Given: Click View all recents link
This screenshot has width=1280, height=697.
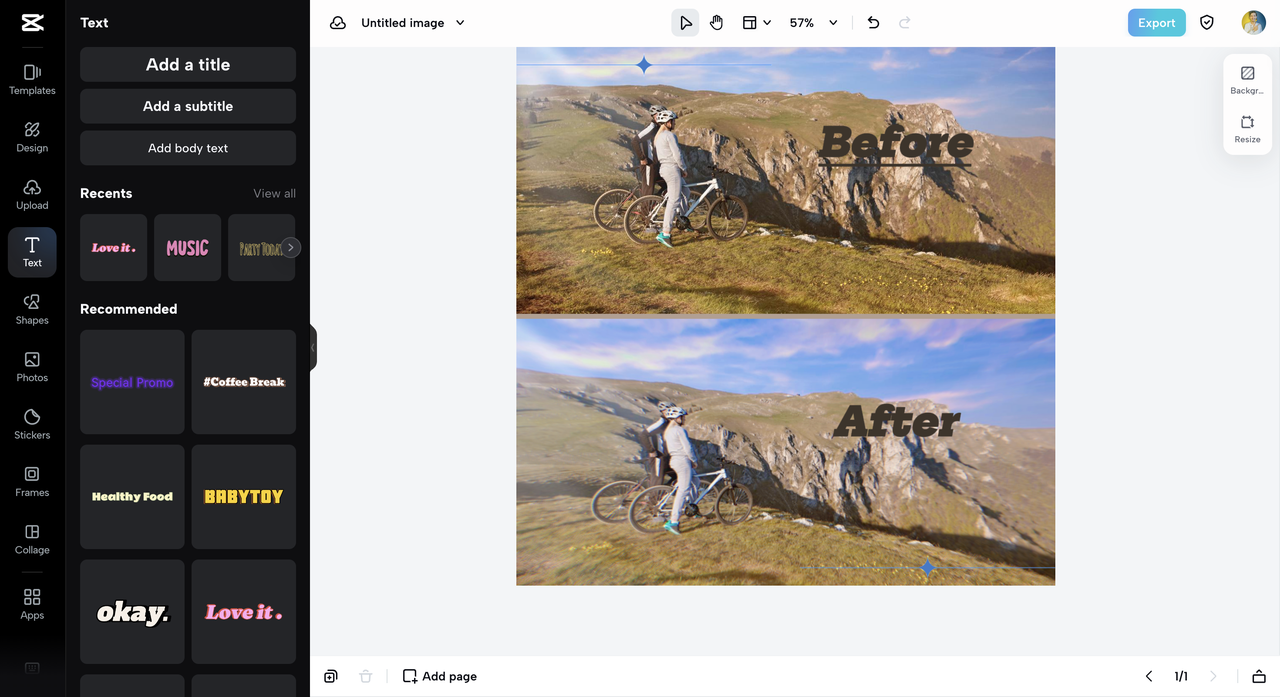Looking at the screenshot, I should point(274,193).
